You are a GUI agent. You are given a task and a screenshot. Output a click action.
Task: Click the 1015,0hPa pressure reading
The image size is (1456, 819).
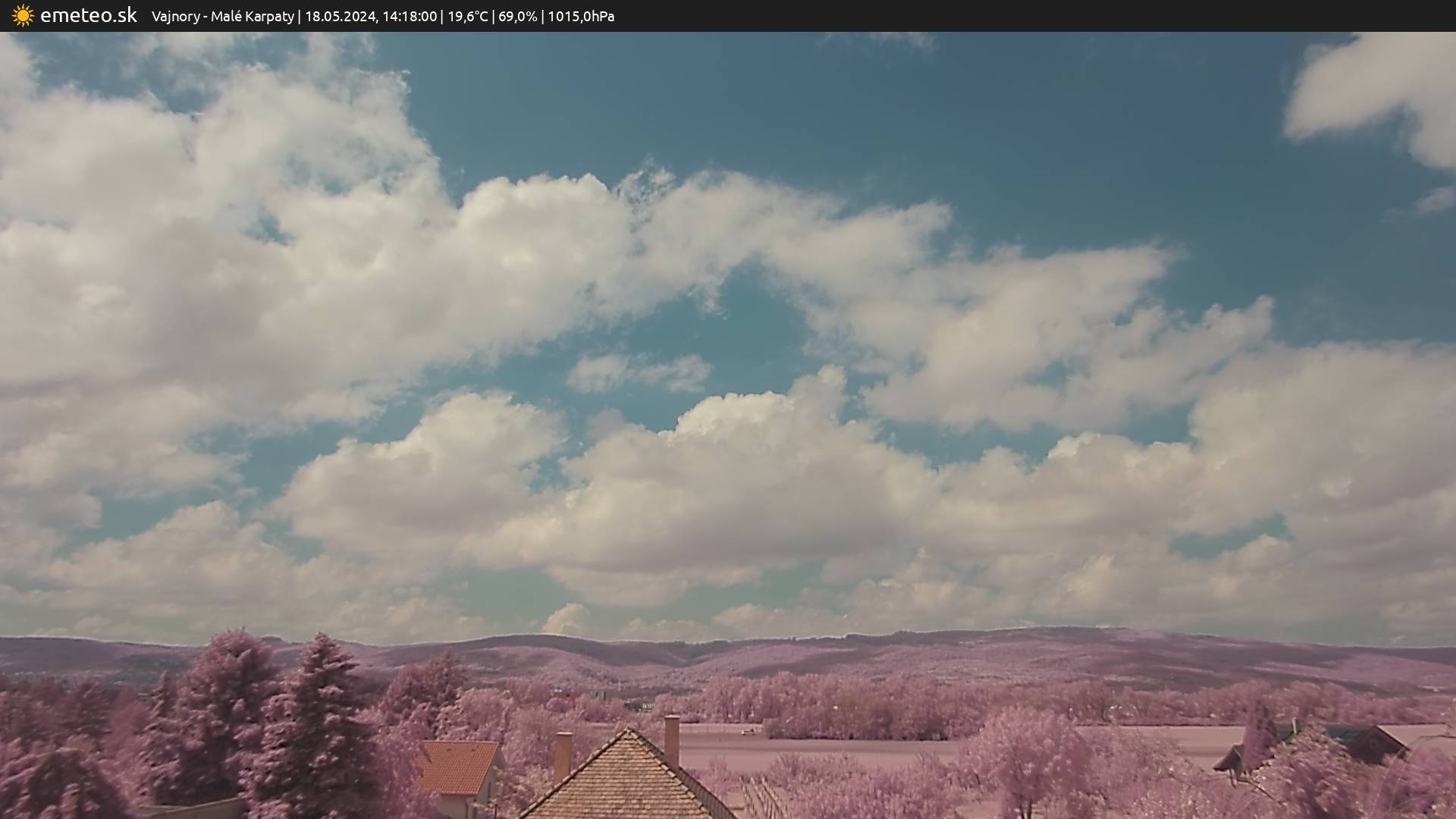[581, 17]
